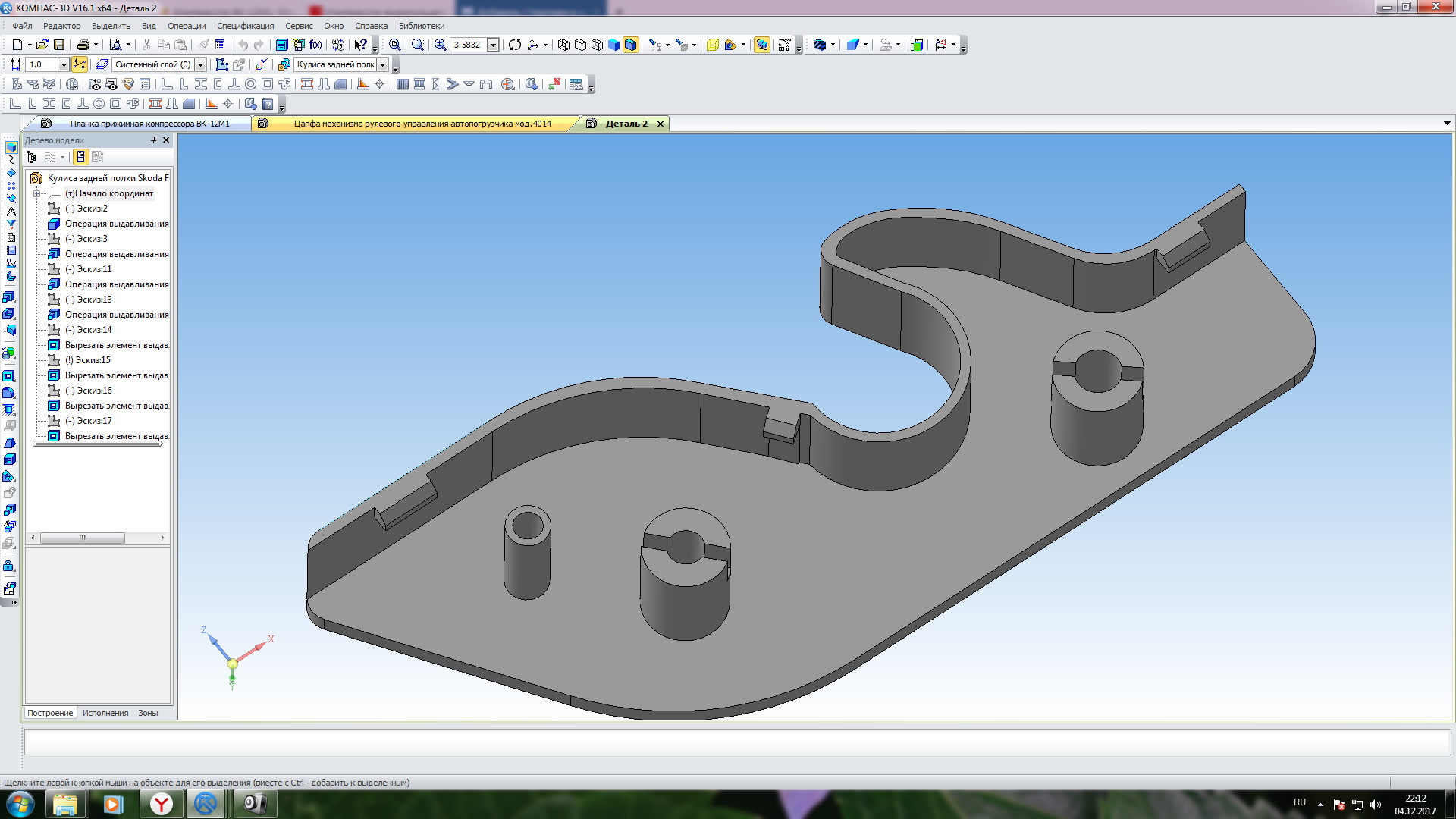Click the perspective projection yellow cube icon
Viewport: 1456px width, 819px height.
[712, 45]
